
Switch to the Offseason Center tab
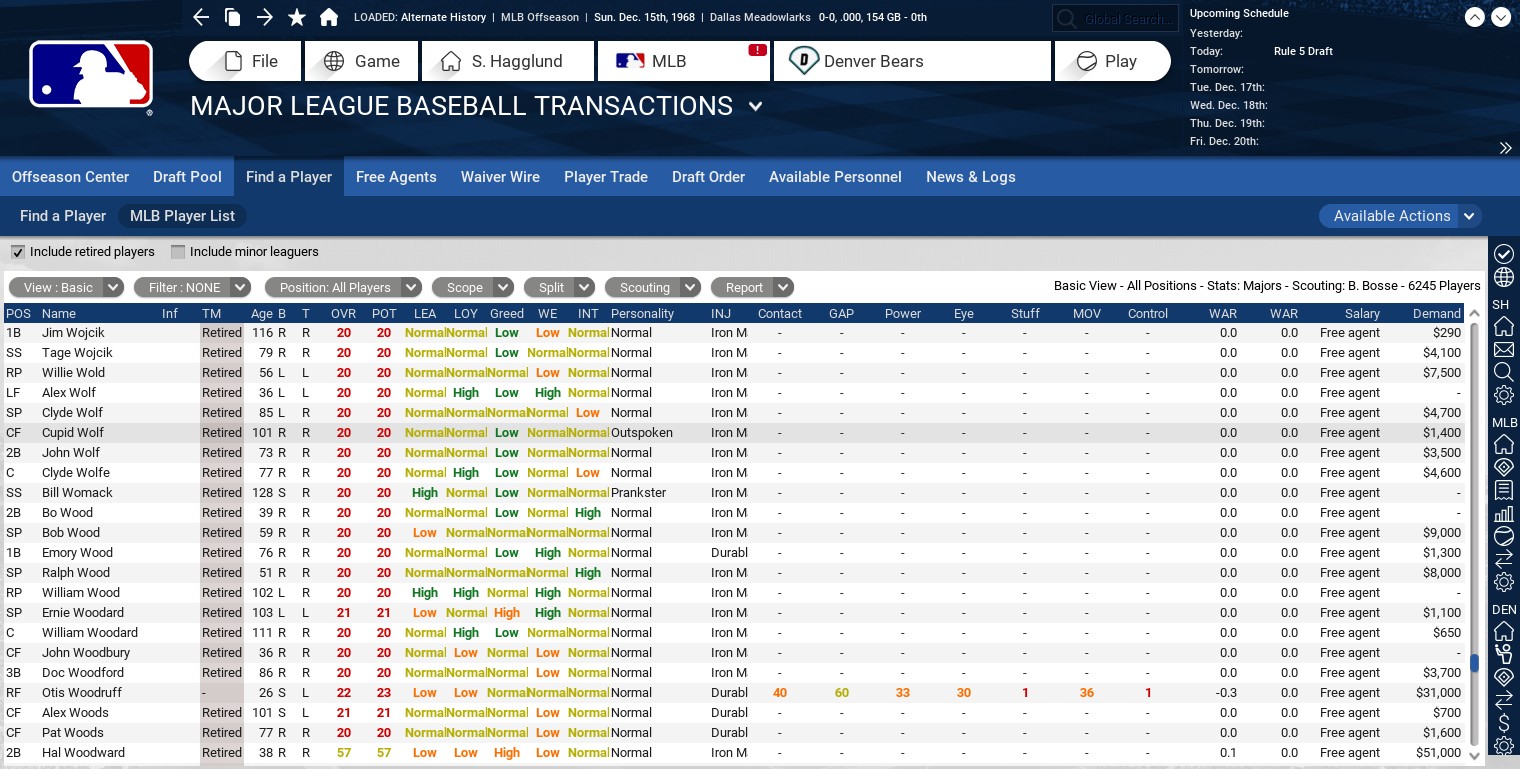tap(70, 177)
